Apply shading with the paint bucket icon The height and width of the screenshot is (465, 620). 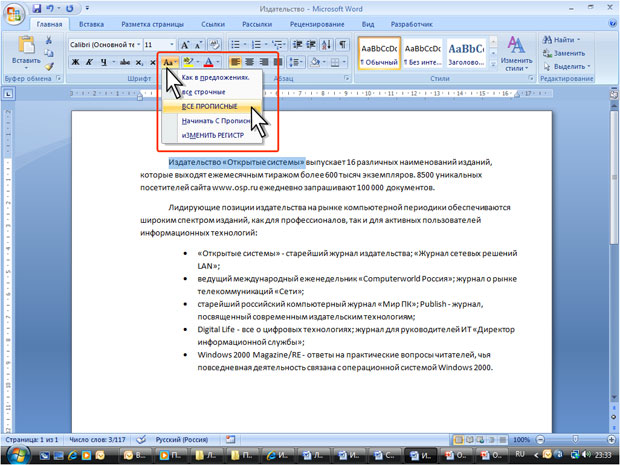(315, 62)
